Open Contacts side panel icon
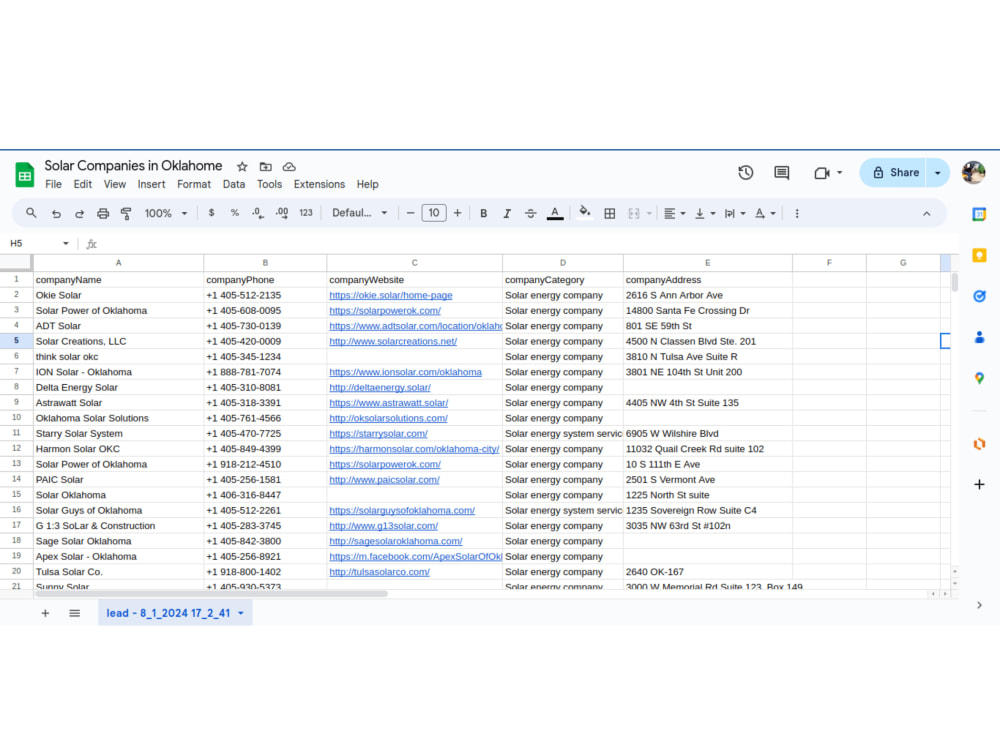1000x750 pixels. coord(979,337)
